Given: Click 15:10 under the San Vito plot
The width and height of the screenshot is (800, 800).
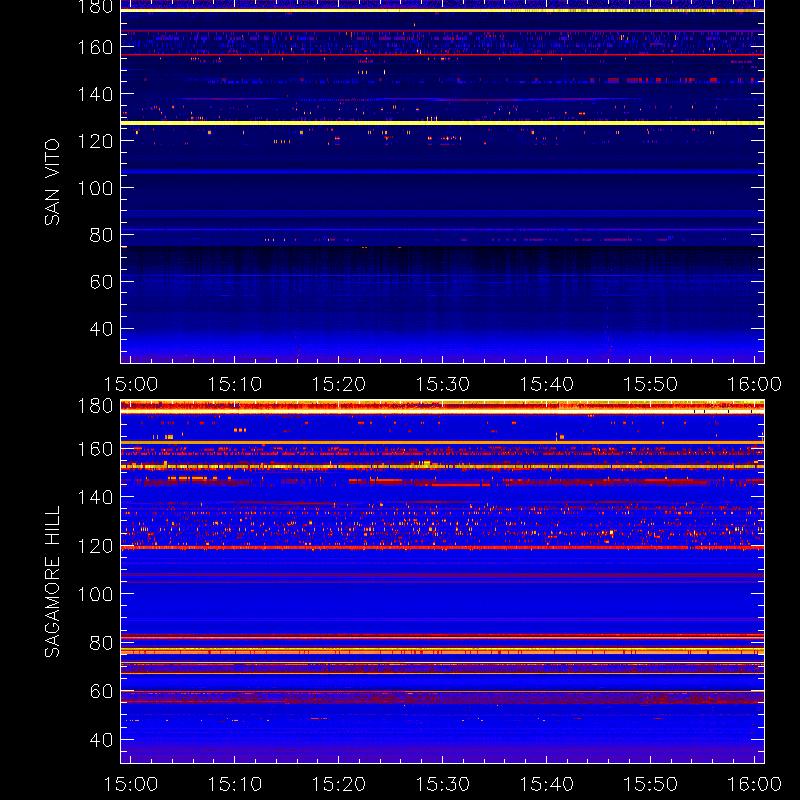Looking at the screenshot, I should pos(235,384).
